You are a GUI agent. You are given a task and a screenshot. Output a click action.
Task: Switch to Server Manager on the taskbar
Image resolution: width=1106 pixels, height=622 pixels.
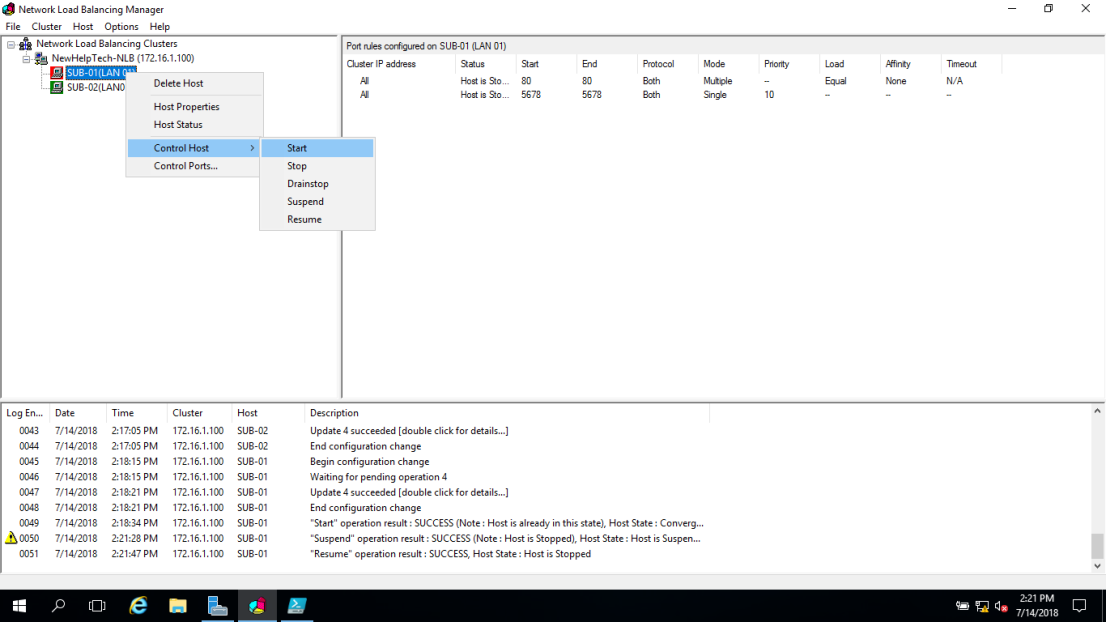(x=217, y=606)
